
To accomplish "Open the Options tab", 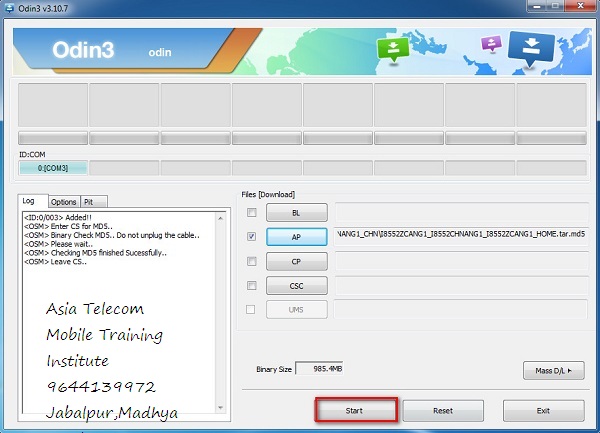I will [x=64, y=202].
